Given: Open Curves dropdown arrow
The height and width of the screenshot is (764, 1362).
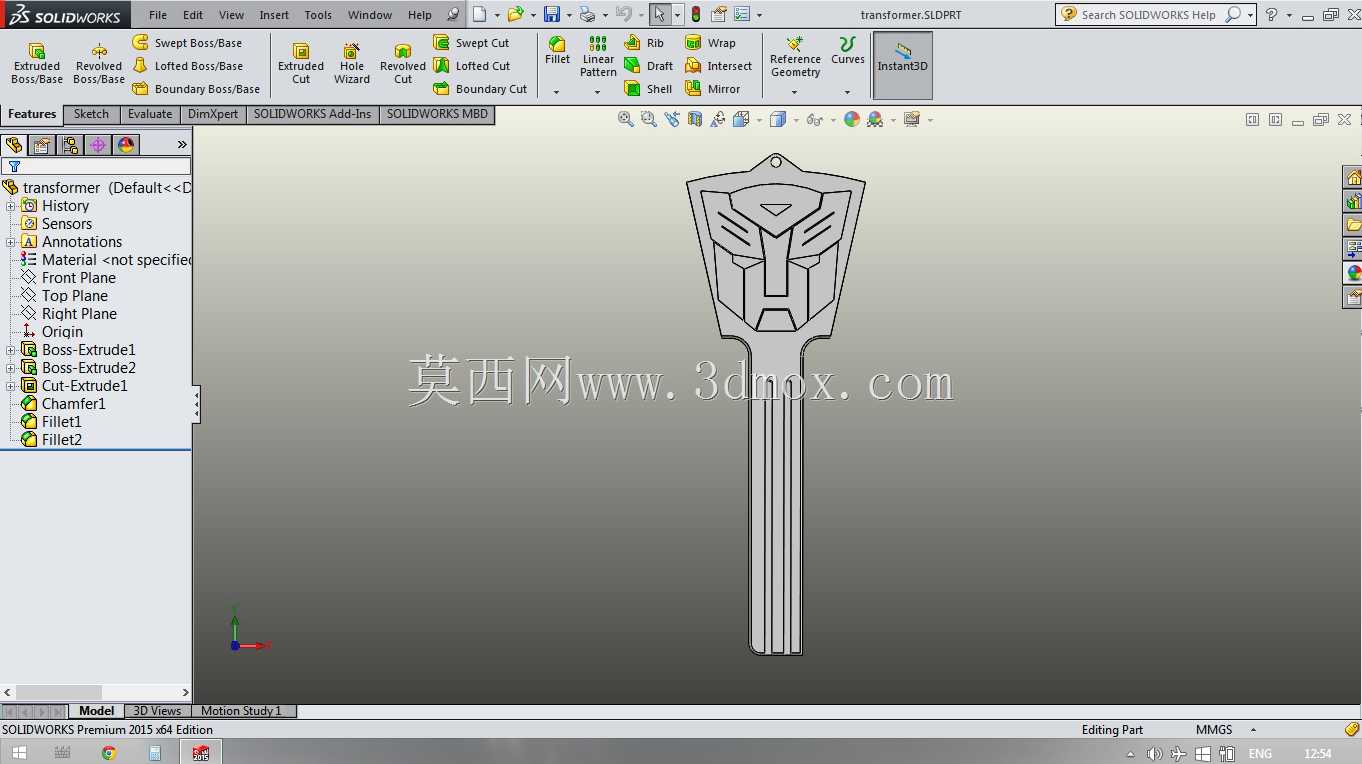Looking at the screenshot, I should coord(847,92).
